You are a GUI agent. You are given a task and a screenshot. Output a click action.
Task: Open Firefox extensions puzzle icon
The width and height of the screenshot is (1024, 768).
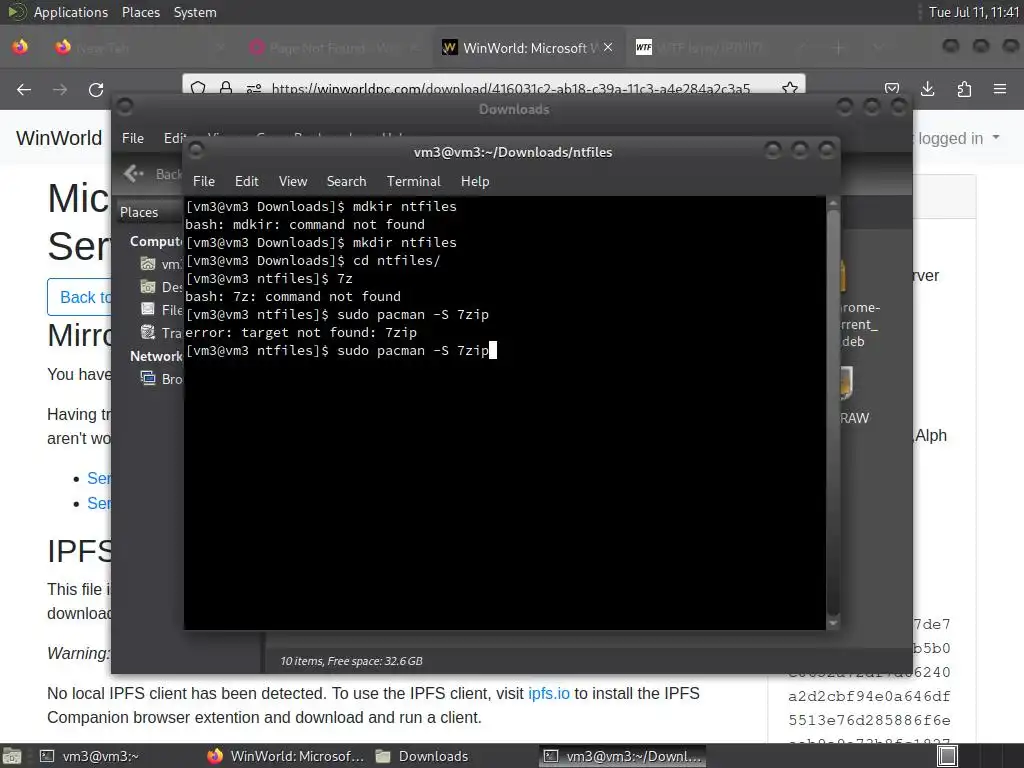[964, 89]
